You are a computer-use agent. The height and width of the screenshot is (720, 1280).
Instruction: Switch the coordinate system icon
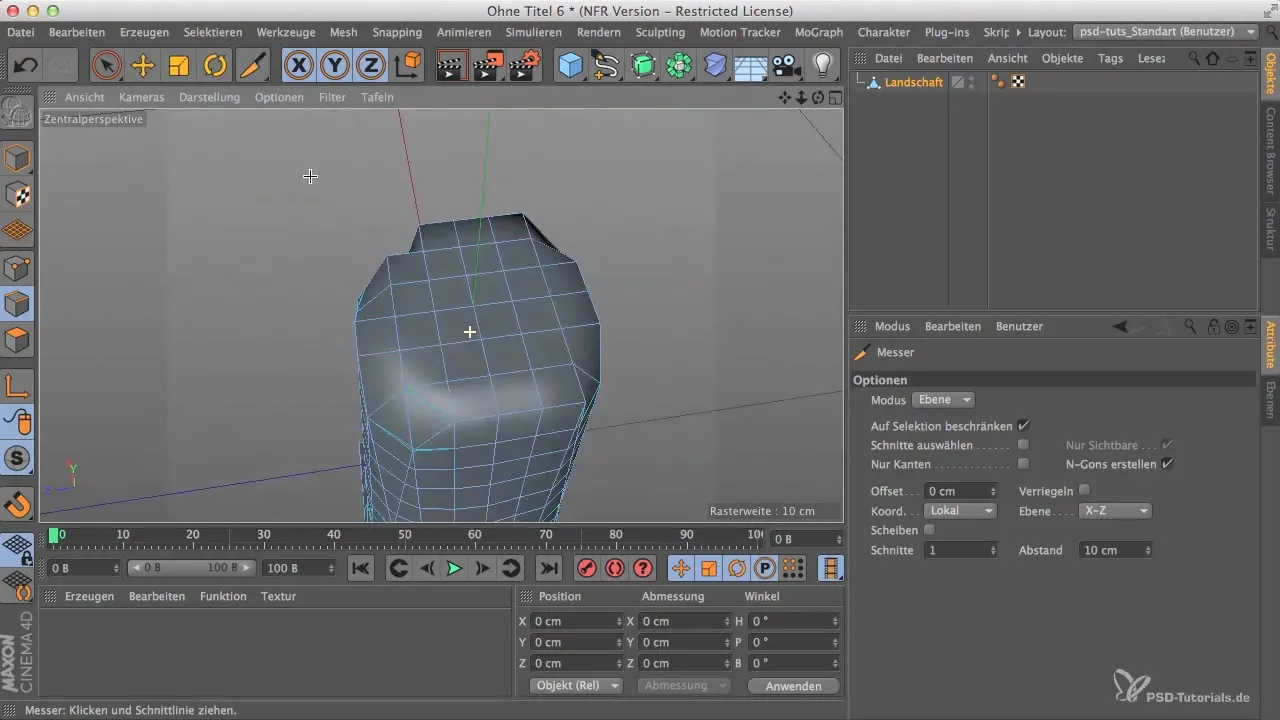[408, 66]
